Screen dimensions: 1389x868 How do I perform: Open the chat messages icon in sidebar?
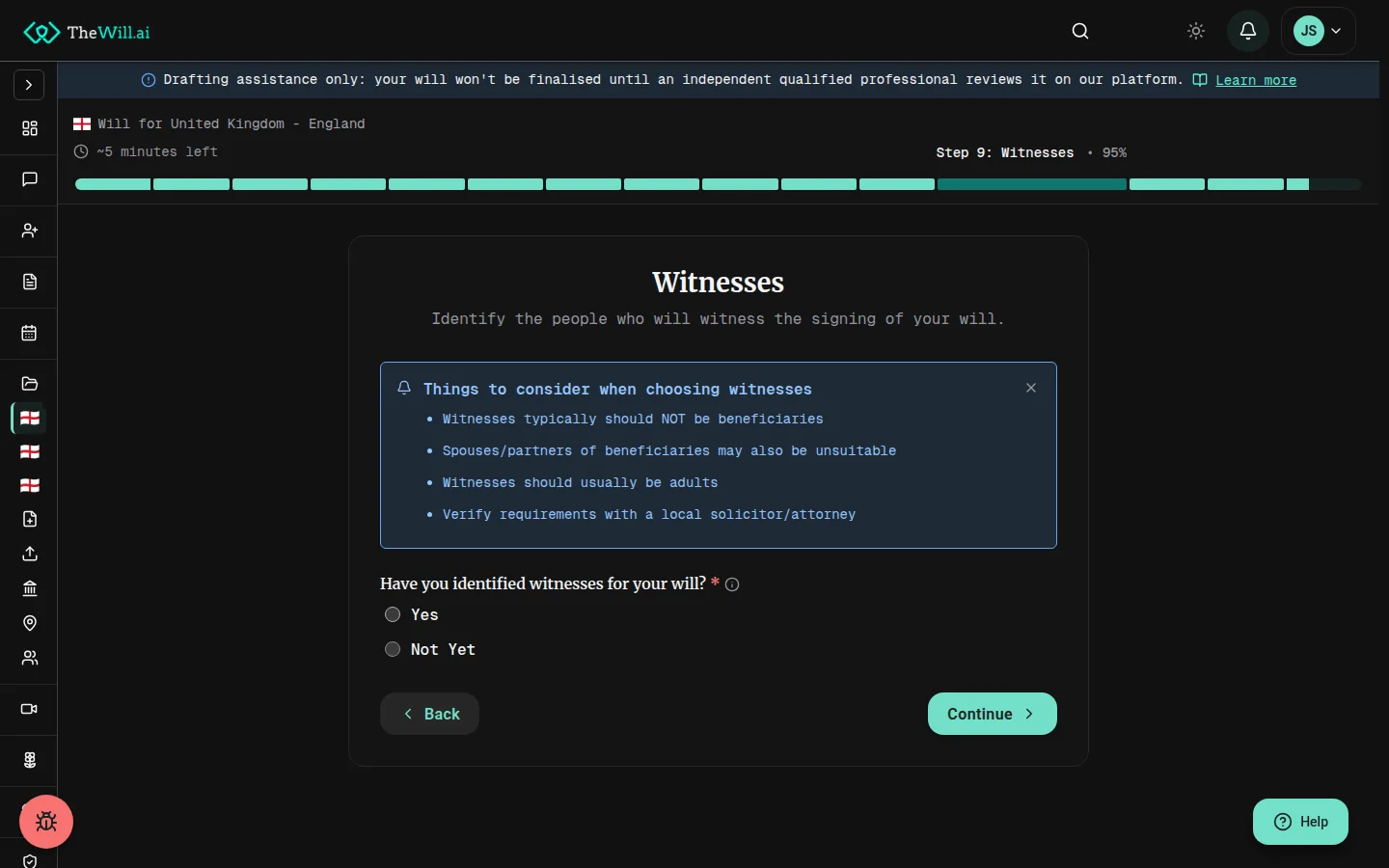pos(30,179)
